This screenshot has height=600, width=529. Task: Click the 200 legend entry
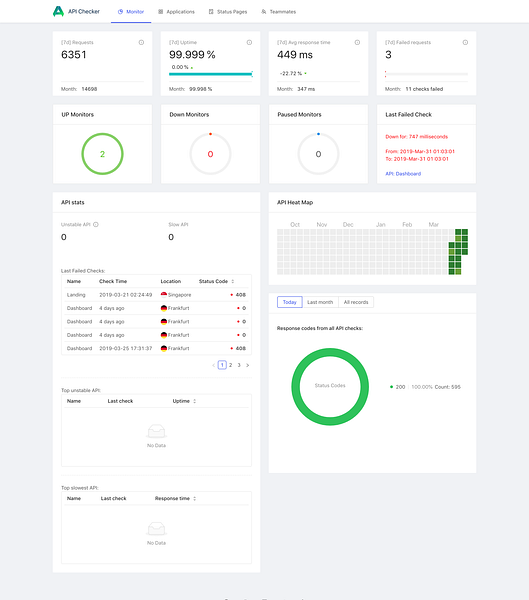(x=425, y=387)
